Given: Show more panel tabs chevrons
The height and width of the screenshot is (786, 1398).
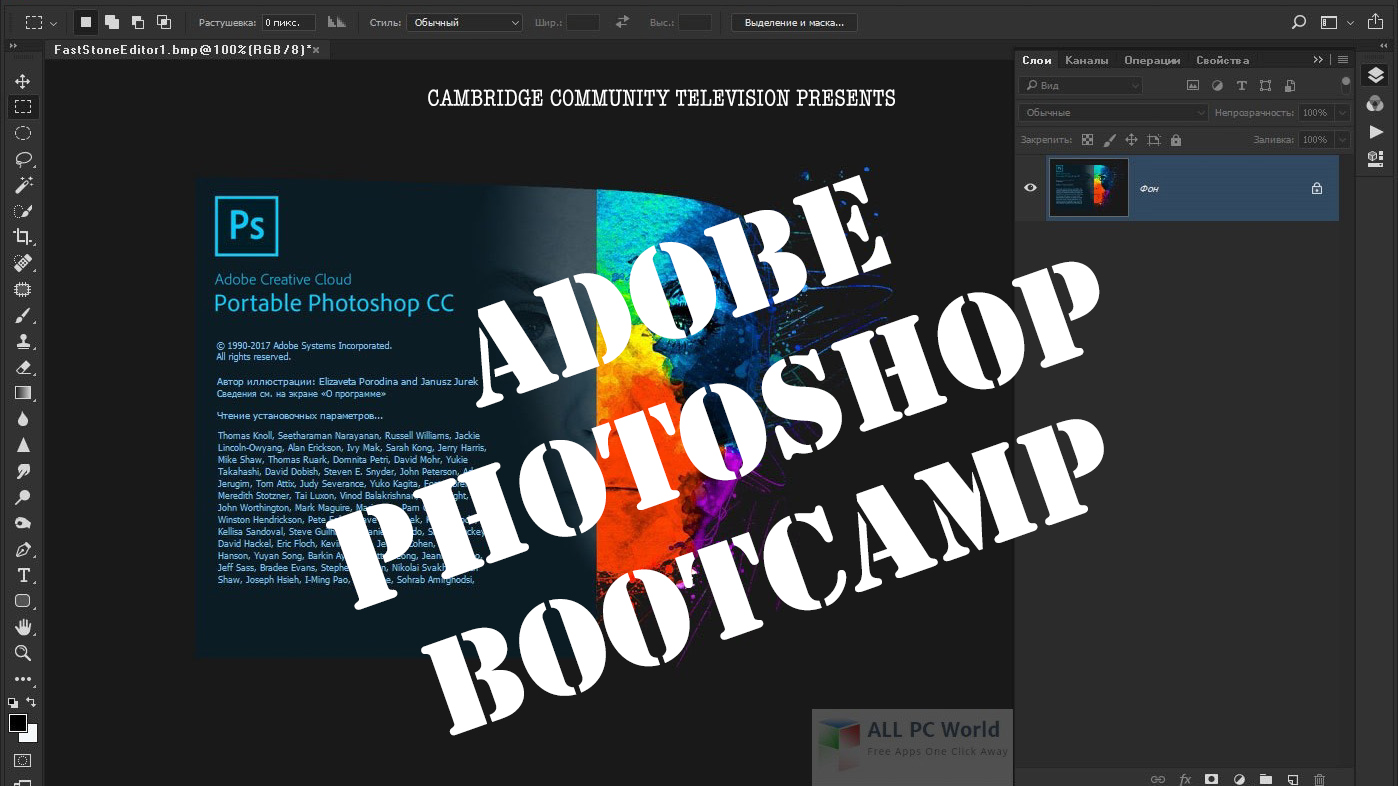Looking at the screenshot, I should click(x=1319, y=60).
